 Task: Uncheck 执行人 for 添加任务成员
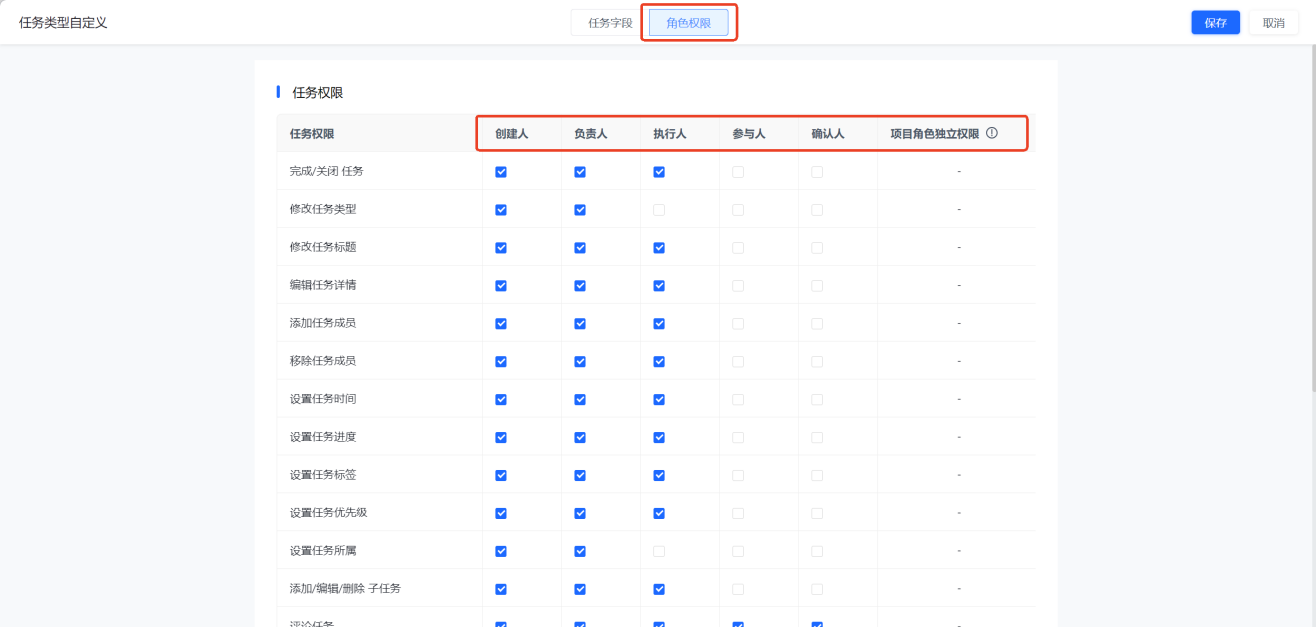click(x=659, y=324)
